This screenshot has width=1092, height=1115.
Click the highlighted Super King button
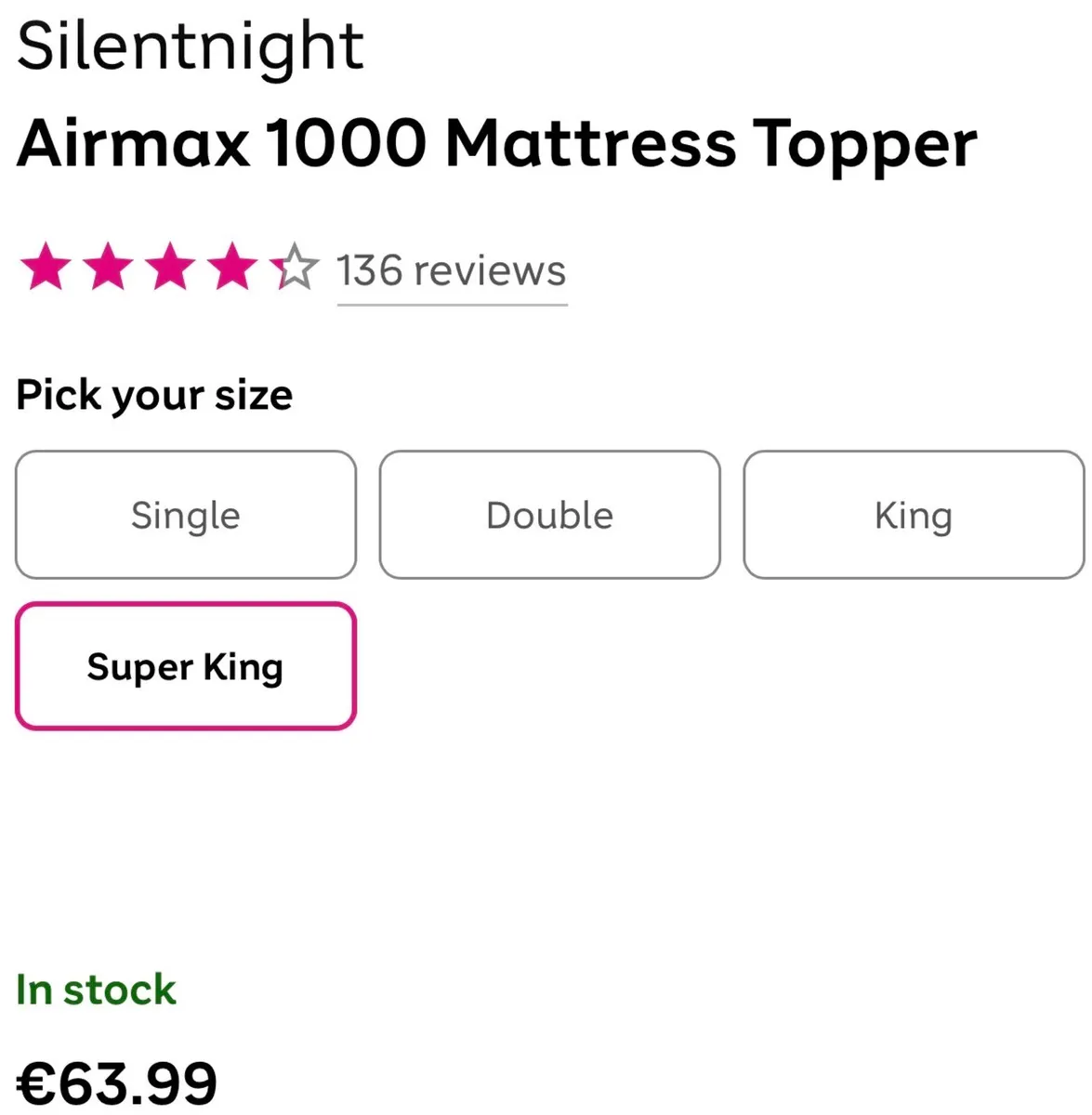tap(185, 666)
